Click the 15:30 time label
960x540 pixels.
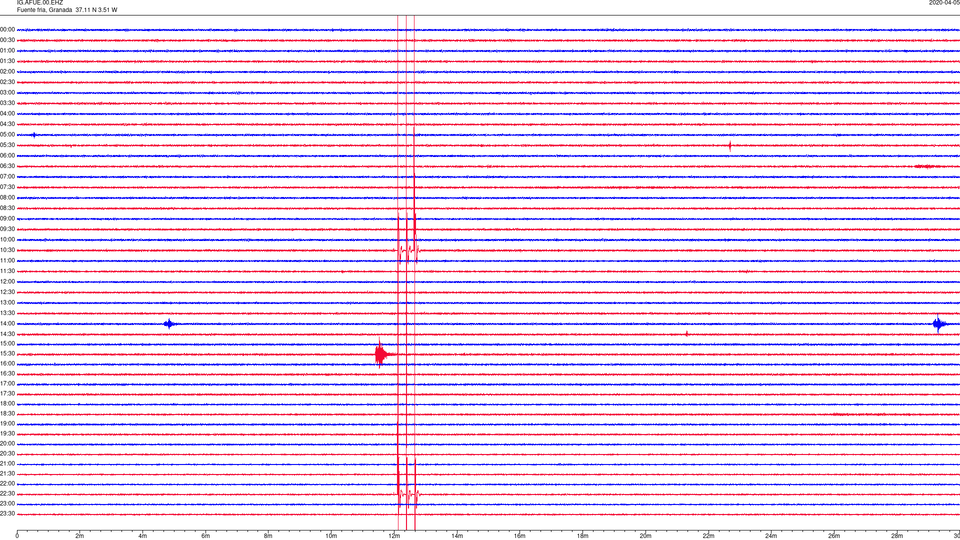pos(7,353)
